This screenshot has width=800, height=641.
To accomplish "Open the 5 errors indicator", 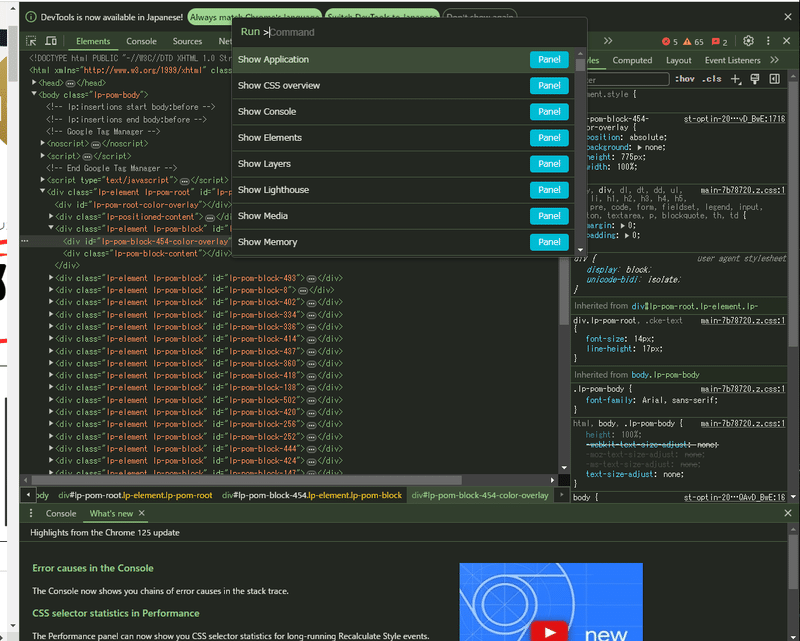I will point(669,42).
